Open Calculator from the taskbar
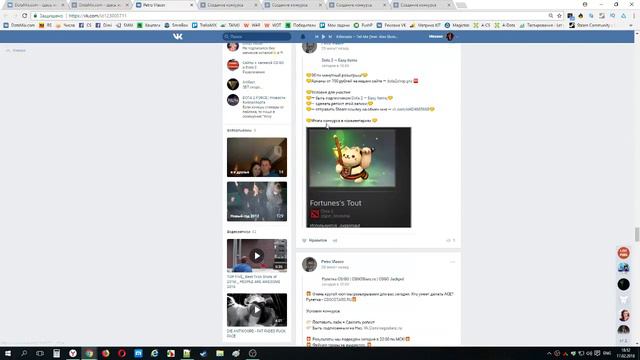Viewport: 640px width, 360px height. click(56, 353)
